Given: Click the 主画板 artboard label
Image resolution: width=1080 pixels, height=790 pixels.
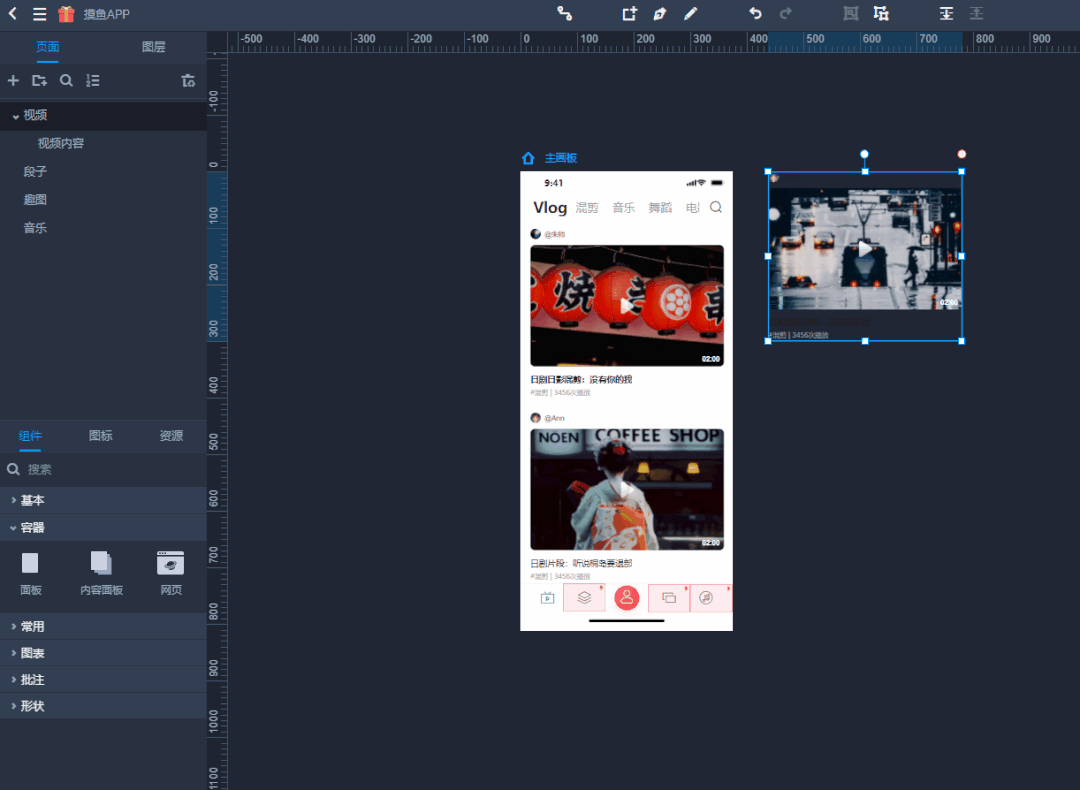Looking at the screenshot, I should (x=561, y=158).
